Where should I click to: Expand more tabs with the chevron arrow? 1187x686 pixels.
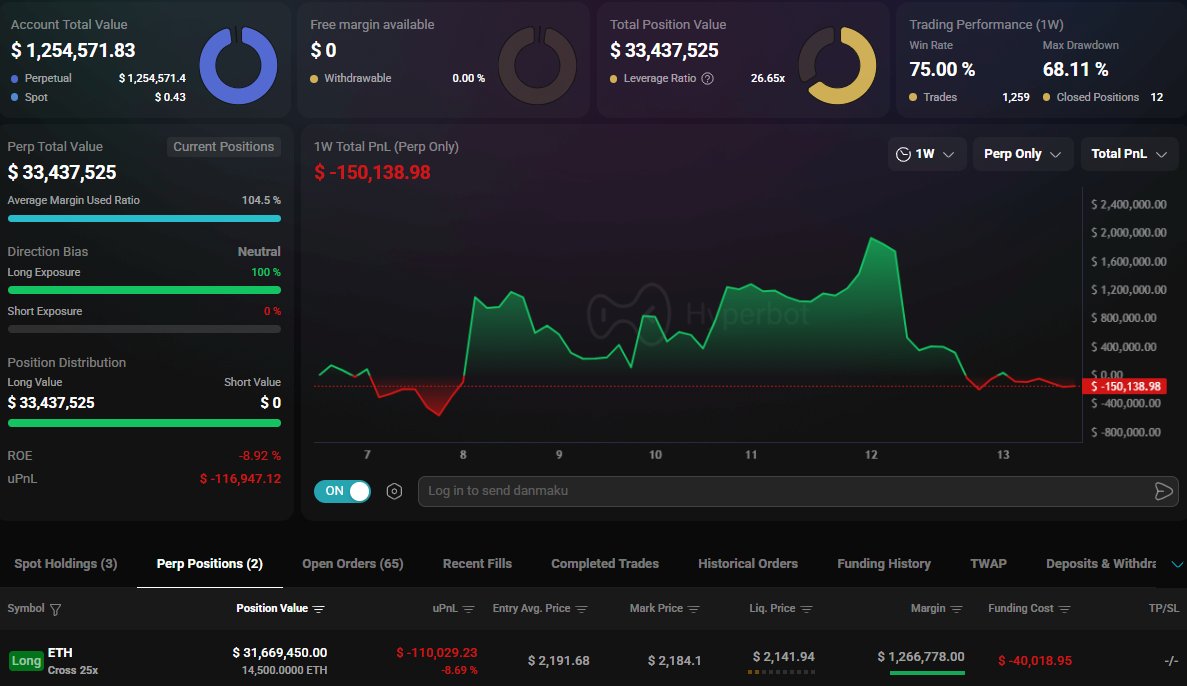click(x=1177, y=564)
